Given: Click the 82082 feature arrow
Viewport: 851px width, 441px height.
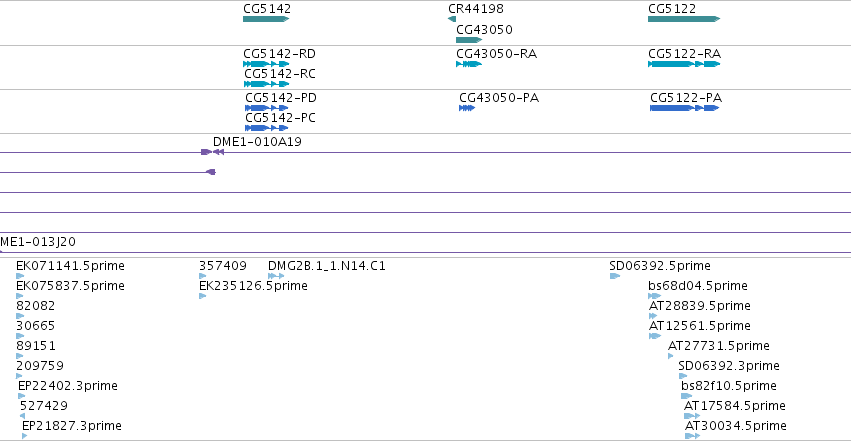Looking at the screenshot, I should point(20,316).
